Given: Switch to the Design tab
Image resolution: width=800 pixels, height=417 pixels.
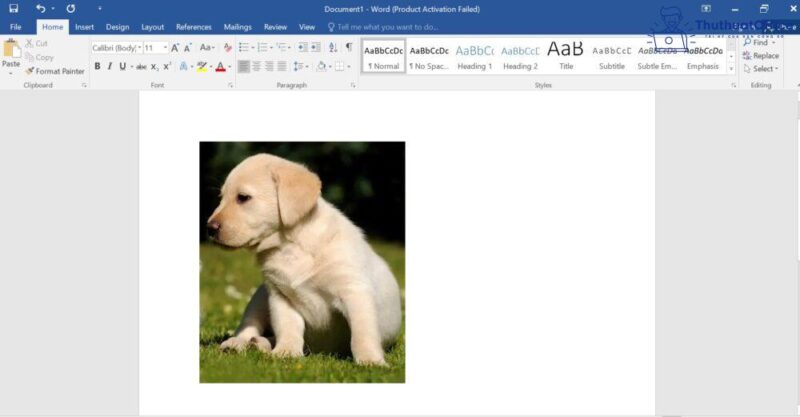Looking at the screenshot, I should [x=117, y=27].
